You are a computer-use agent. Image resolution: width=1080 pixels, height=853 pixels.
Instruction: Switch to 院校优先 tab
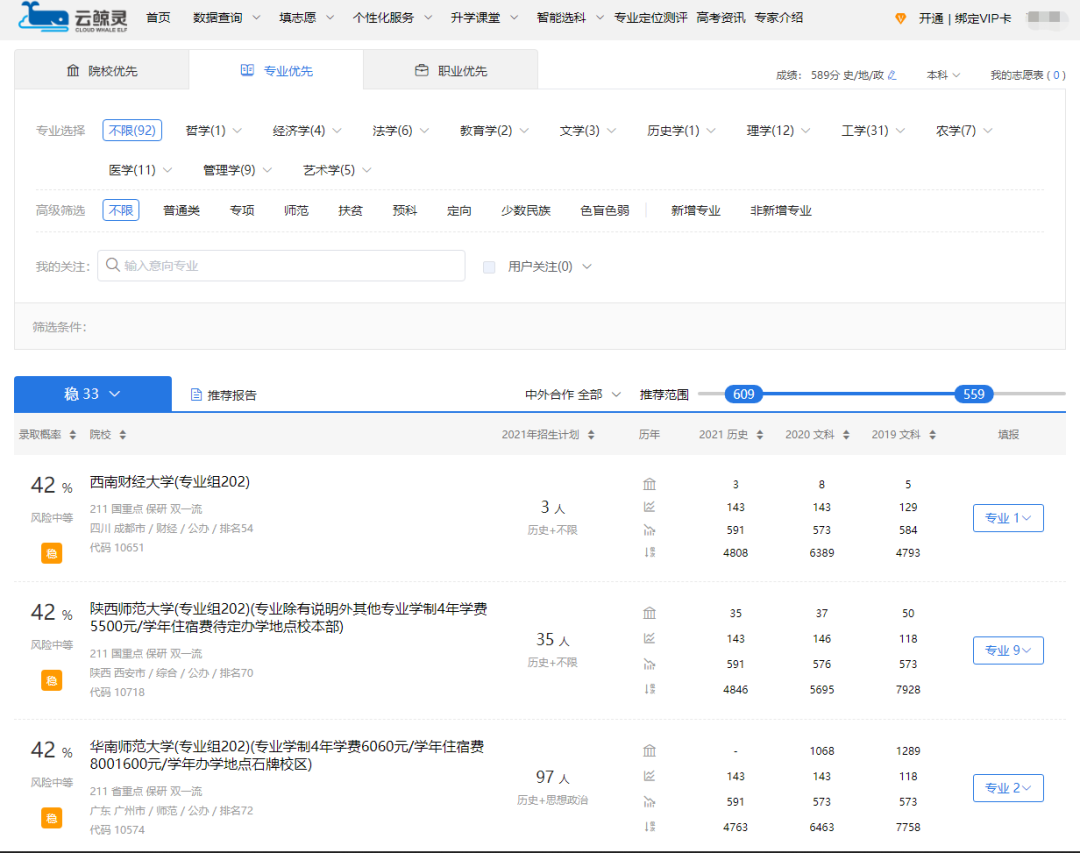(102, 70)
